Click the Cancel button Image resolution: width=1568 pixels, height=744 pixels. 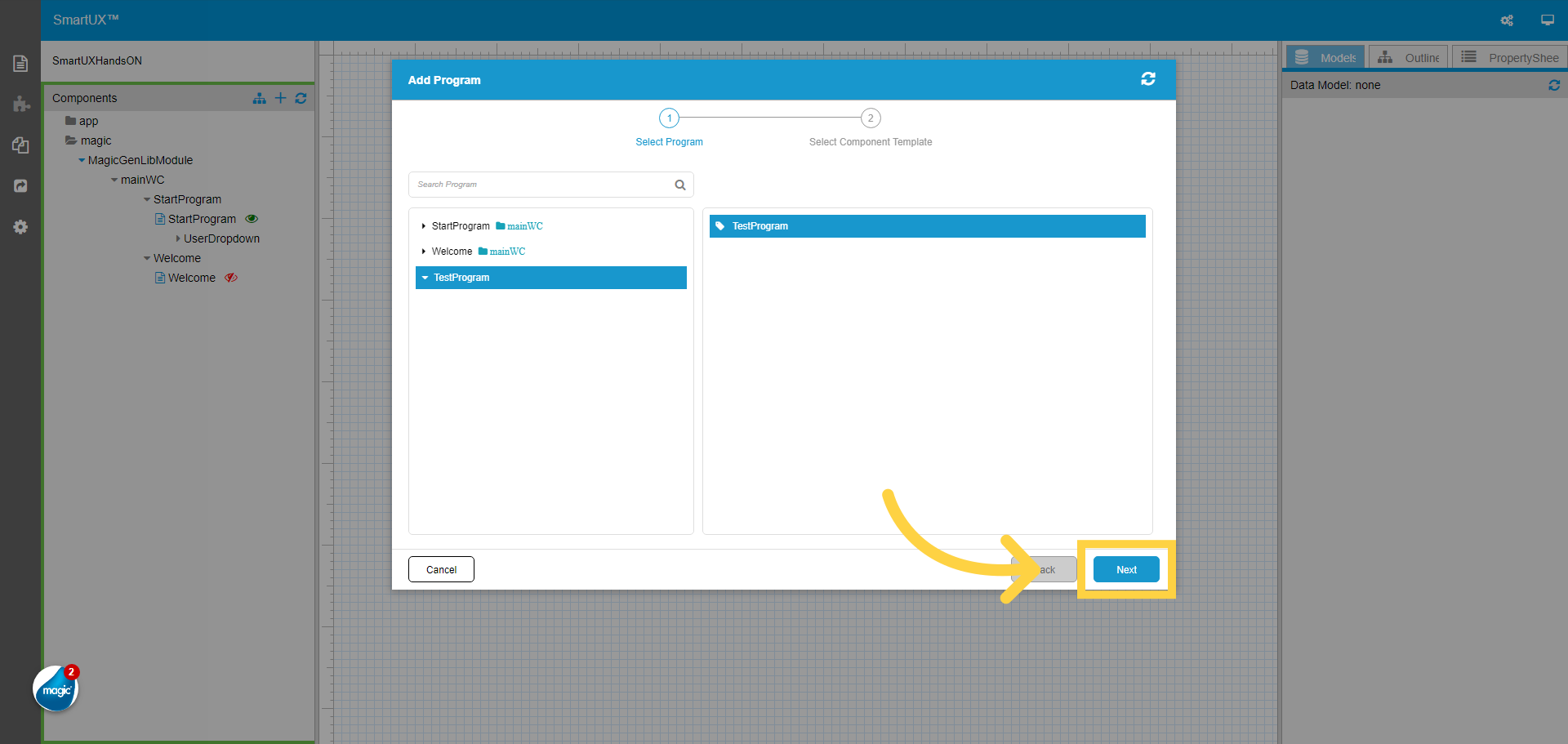point(441,570)
